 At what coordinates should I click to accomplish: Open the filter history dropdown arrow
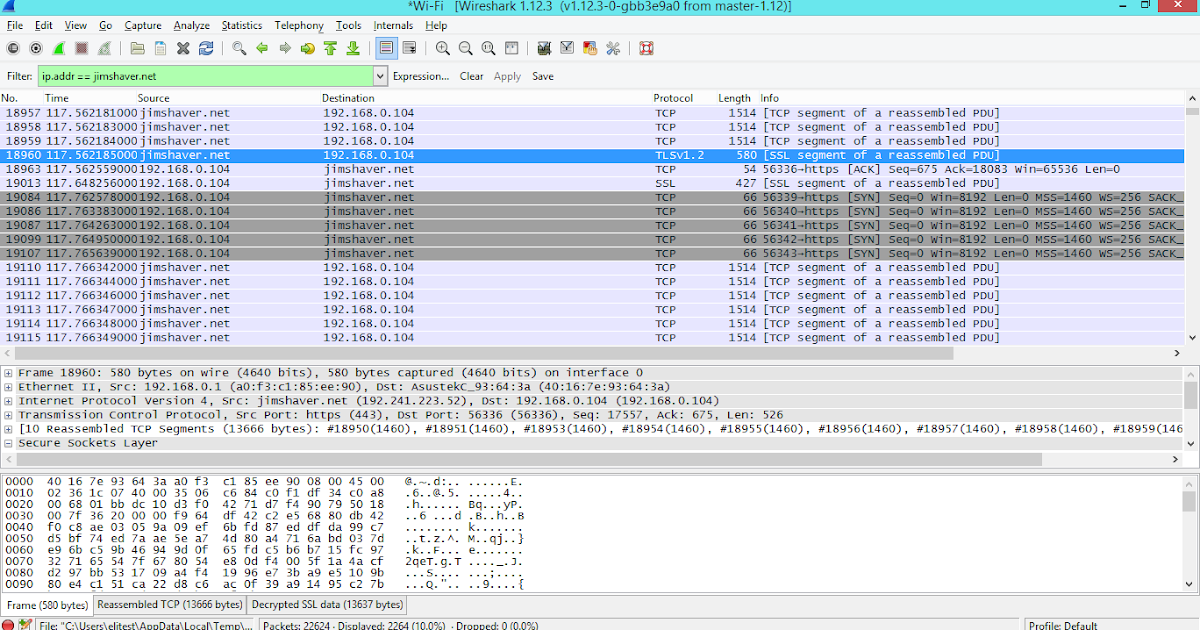point(380,76)
